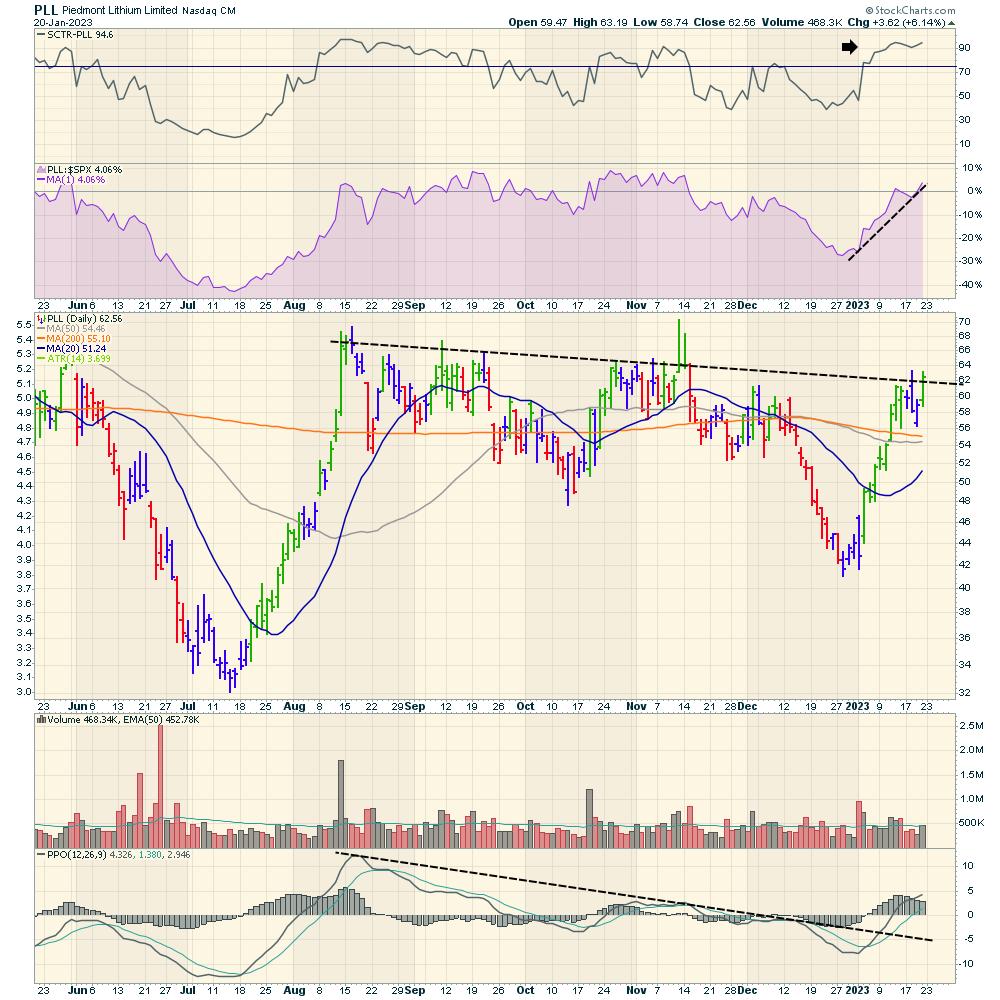Select the MA(200) 55.10 legend entry
This screenshot has height=1000, width=1000.
(x=78, y=339)
